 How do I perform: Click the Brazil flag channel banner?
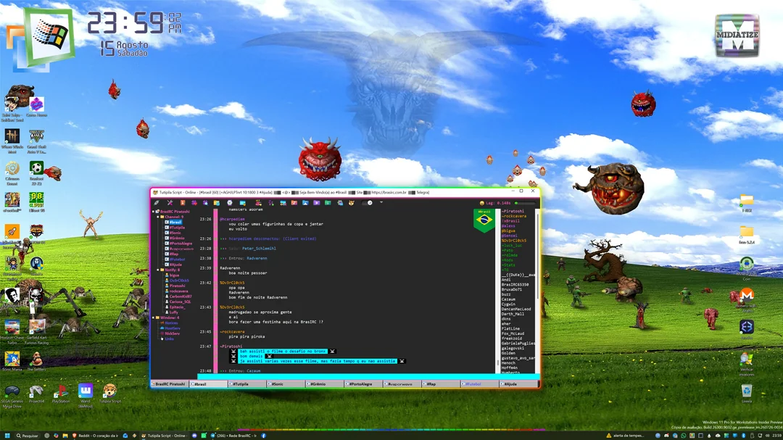pos(484,221)
